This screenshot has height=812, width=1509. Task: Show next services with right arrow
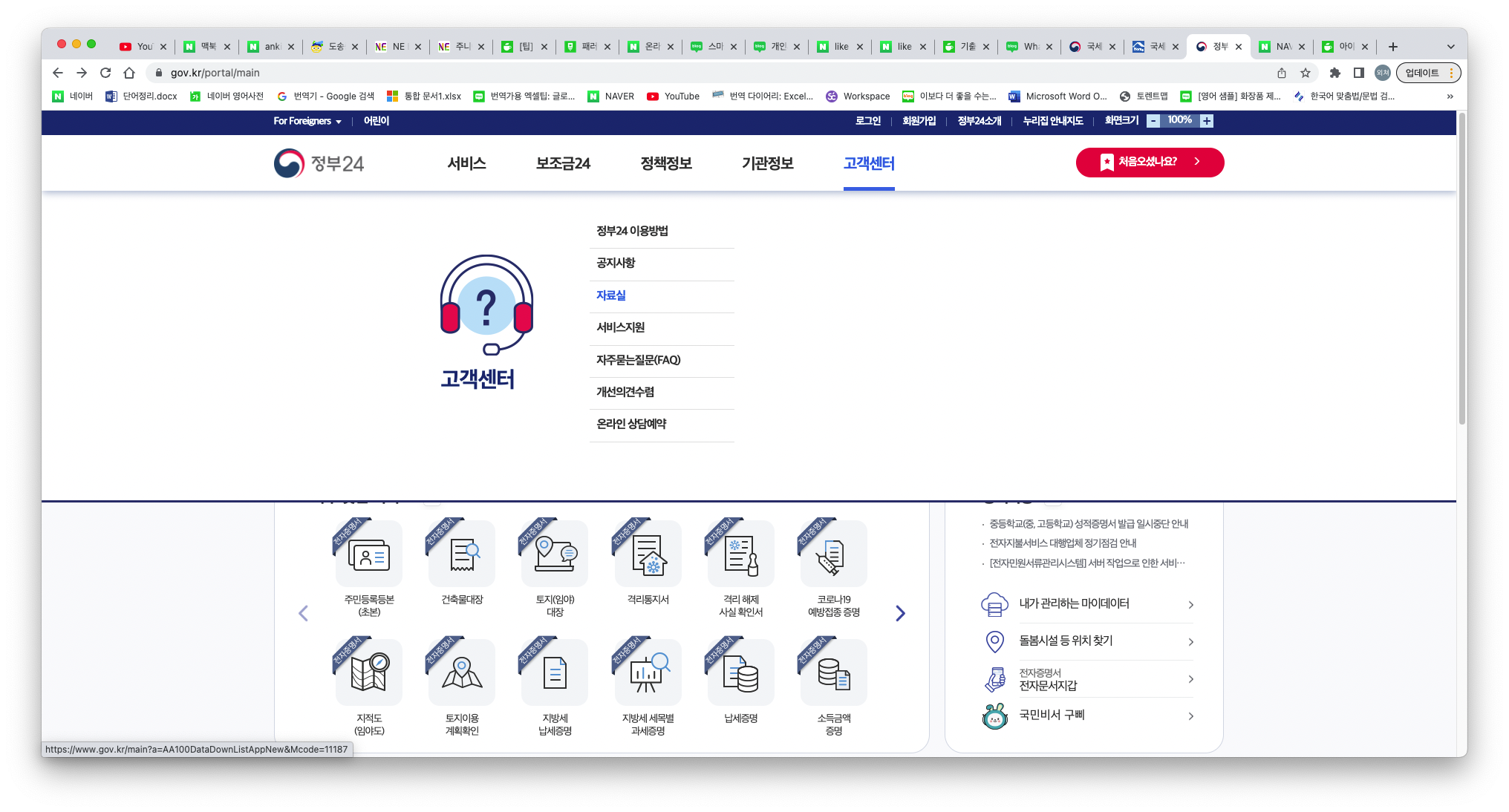click(900, 613)
